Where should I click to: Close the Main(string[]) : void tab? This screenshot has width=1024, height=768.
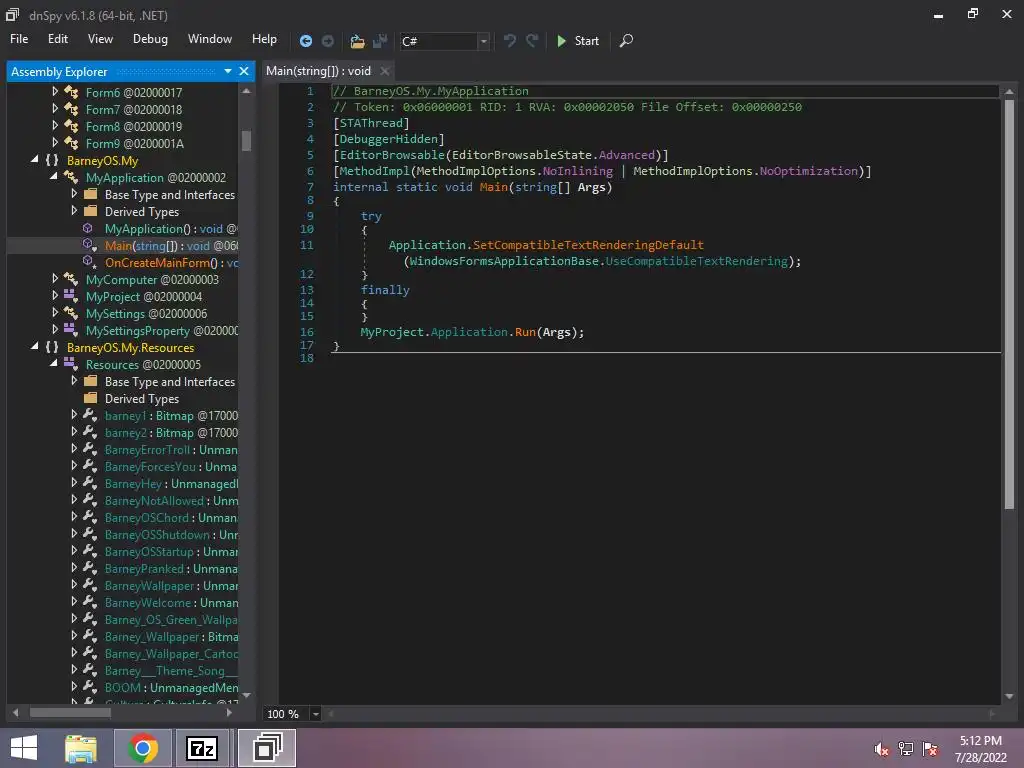click(385, 71)
